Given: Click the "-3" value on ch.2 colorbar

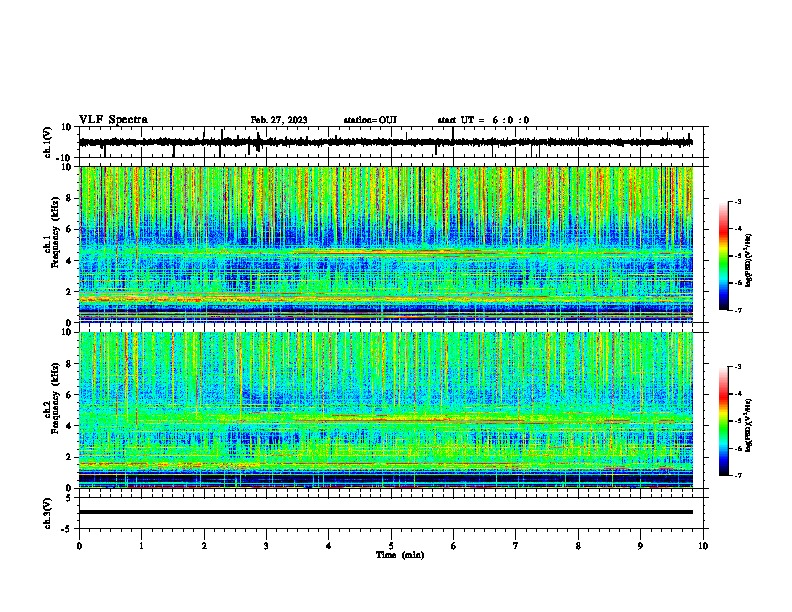Looking at the screenshot, I should point(738,367).
